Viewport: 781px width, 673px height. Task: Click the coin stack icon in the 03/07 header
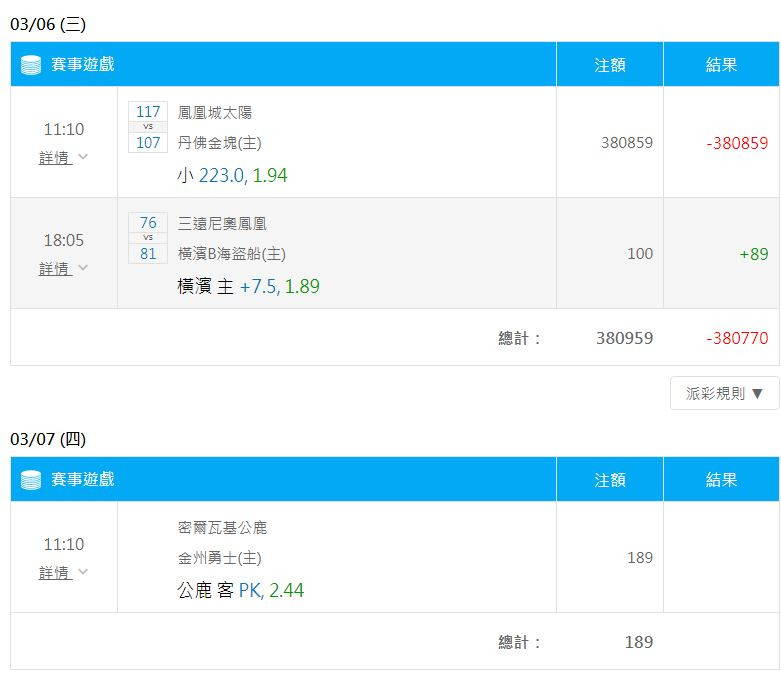[x=31, y=480]
